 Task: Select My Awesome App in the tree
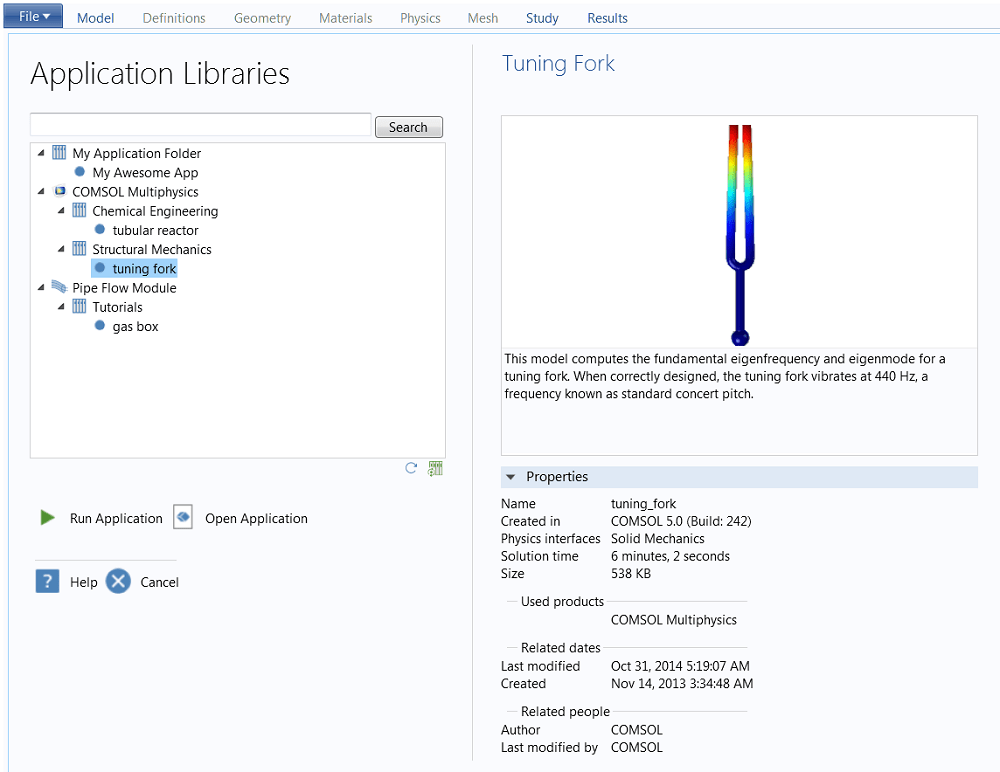tap(145, 172)
